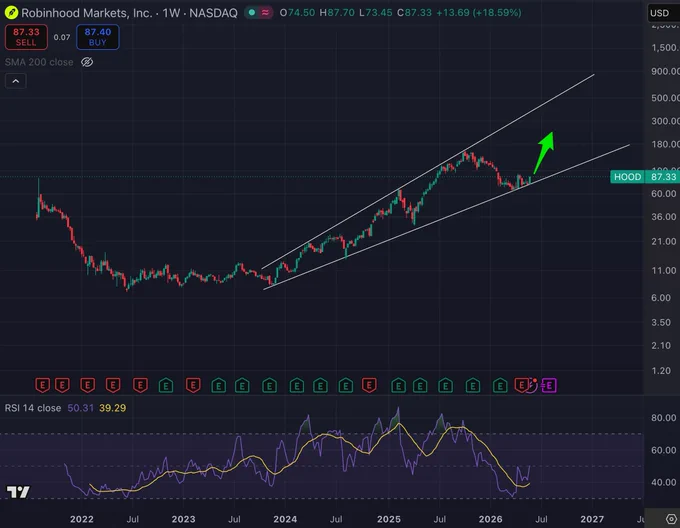
Task: Click the red earnings marker from early 2023
Action: [193, 385]
